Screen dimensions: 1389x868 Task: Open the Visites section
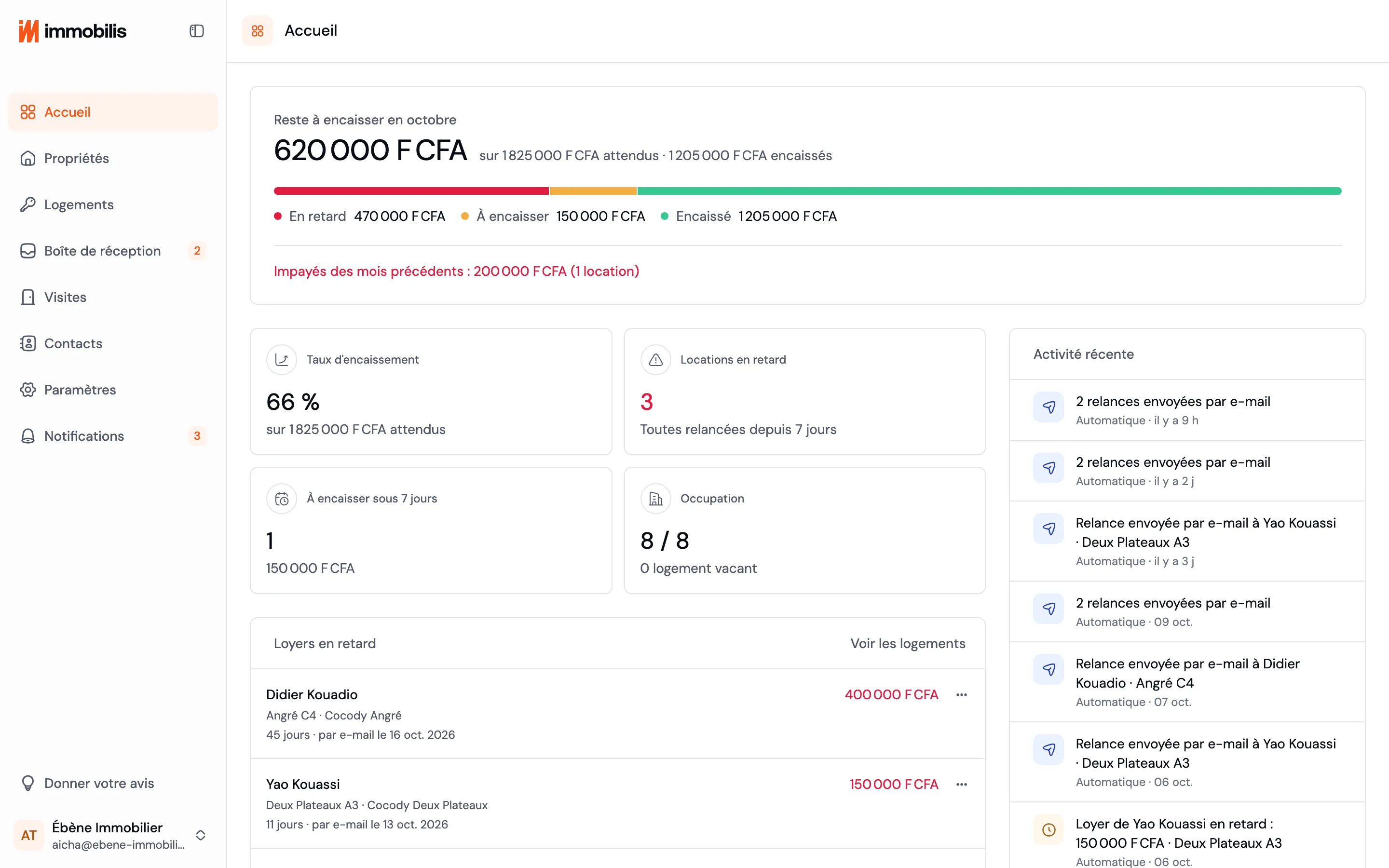pos(112,297)
